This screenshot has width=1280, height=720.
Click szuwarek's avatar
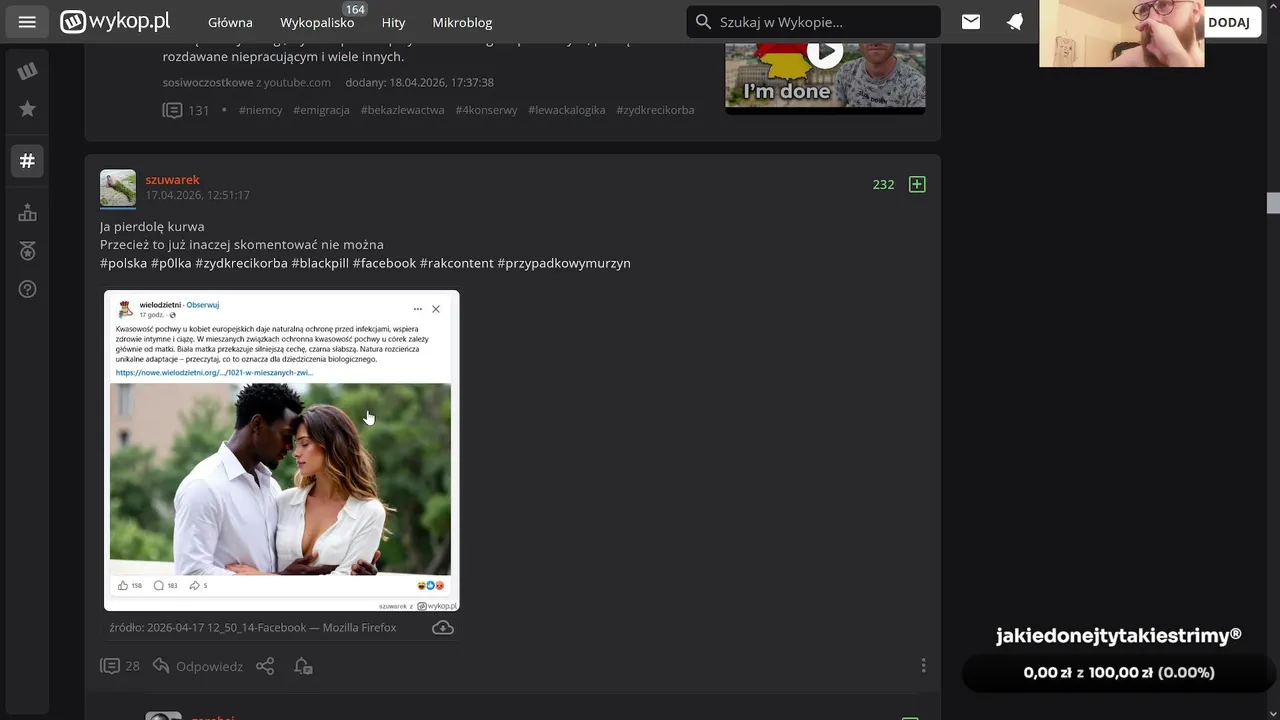pos(118,188)
